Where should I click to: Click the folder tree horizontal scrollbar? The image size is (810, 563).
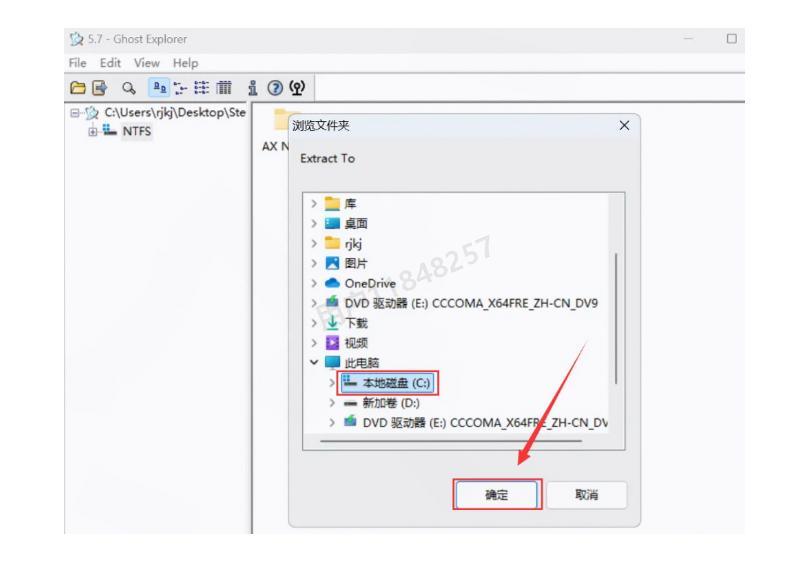coord(451,441)
